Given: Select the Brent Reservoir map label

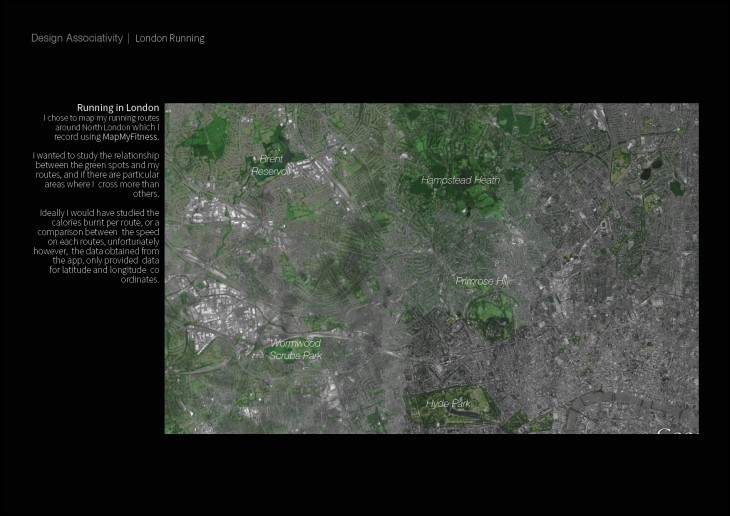Looking at the screenshot, I should tap(270, 165).
